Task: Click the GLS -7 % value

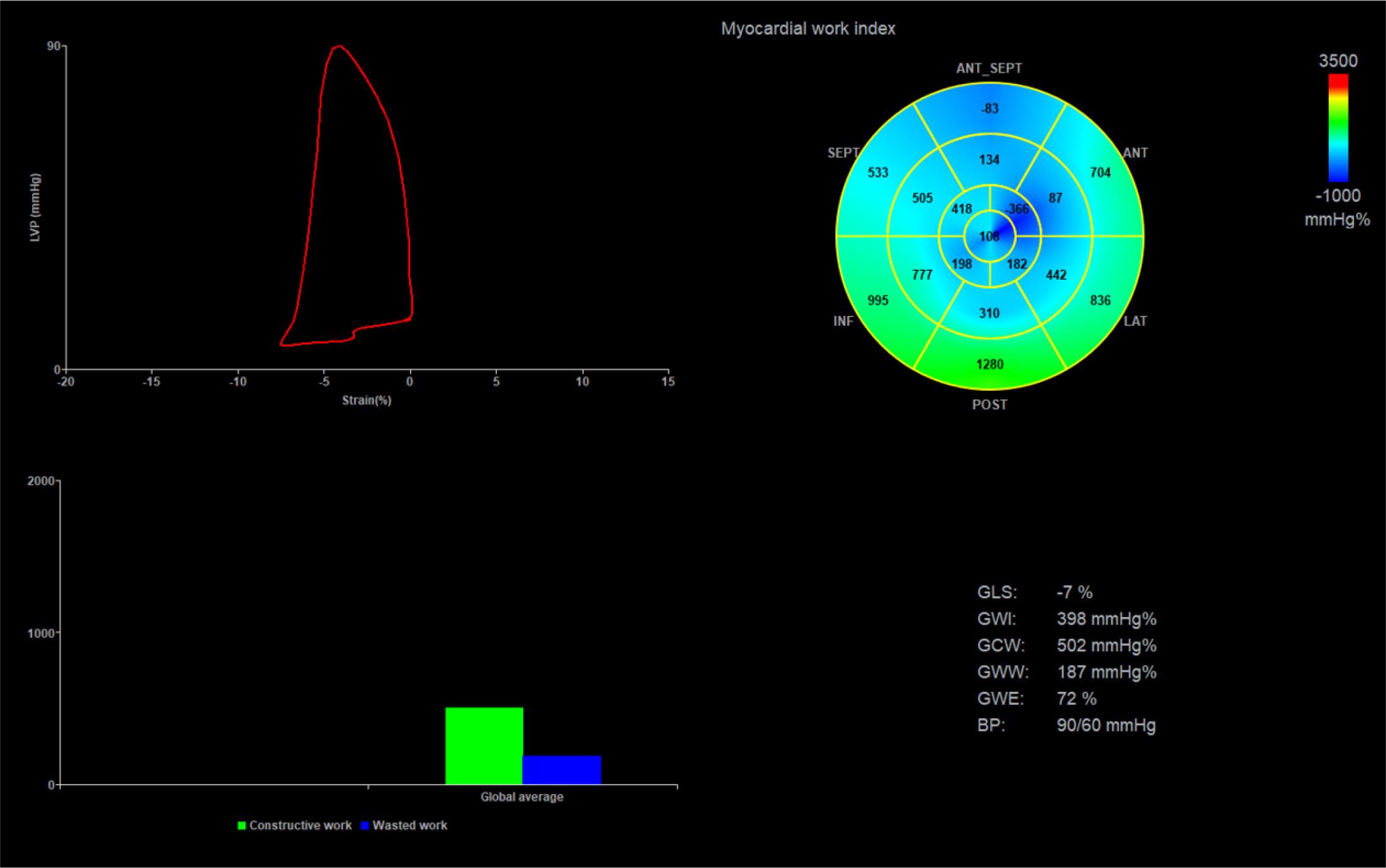Action: pos(1074,592)
